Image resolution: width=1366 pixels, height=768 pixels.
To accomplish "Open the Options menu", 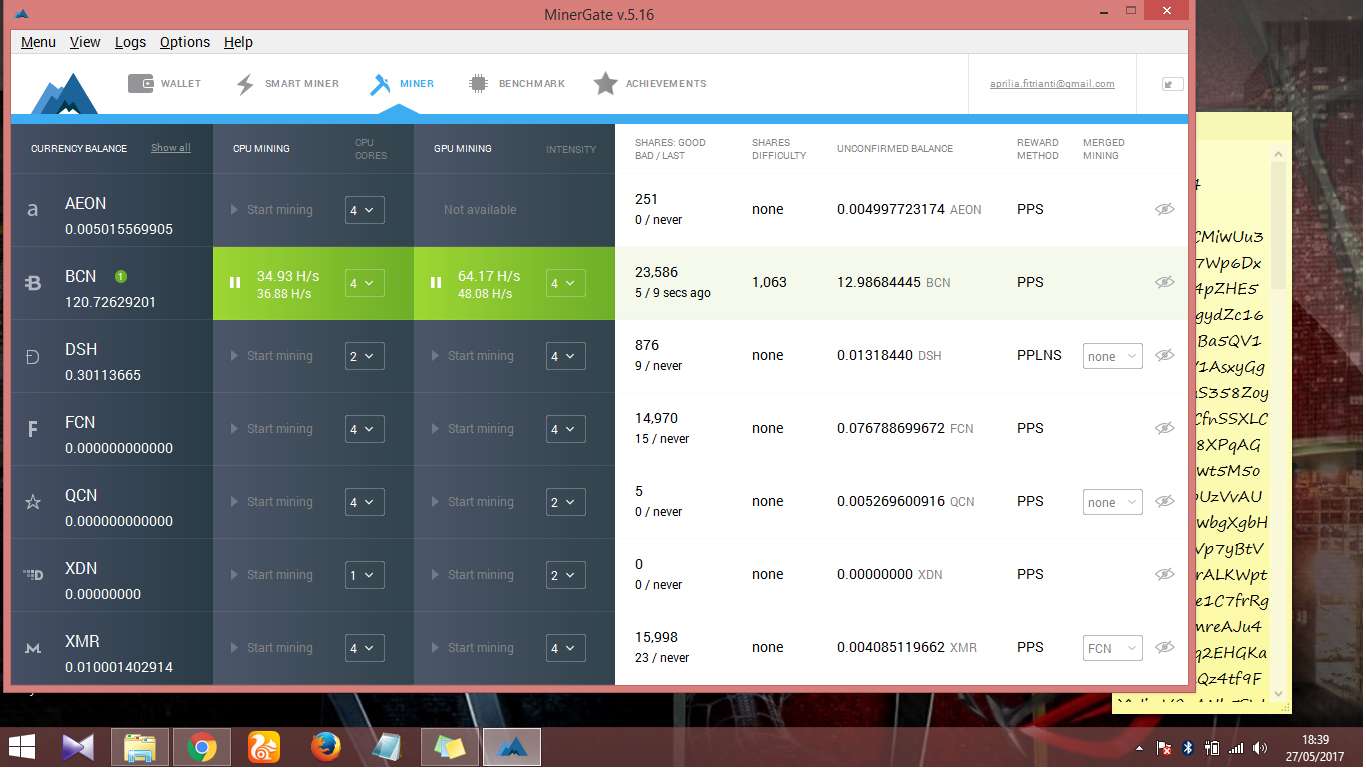I will (185, 42).
